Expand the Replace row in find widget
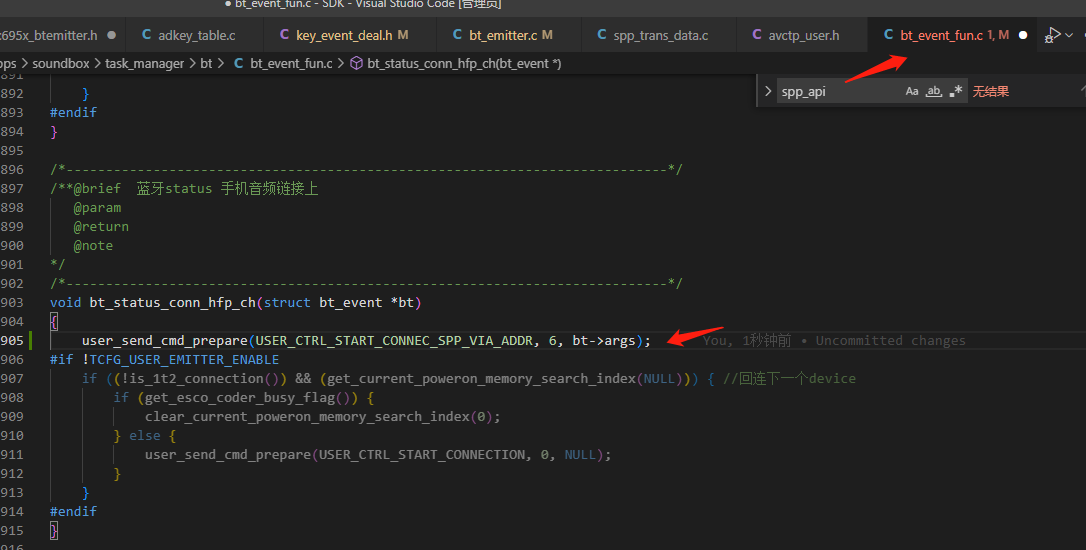 click(x=767, y=91)
